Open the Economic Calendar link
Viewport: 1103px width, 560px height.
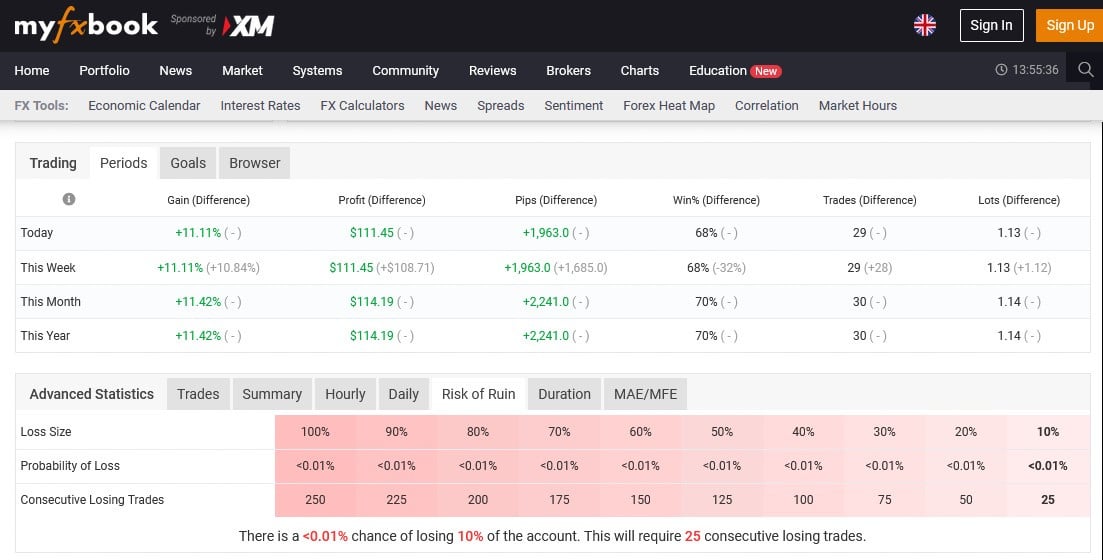point(144,105)
